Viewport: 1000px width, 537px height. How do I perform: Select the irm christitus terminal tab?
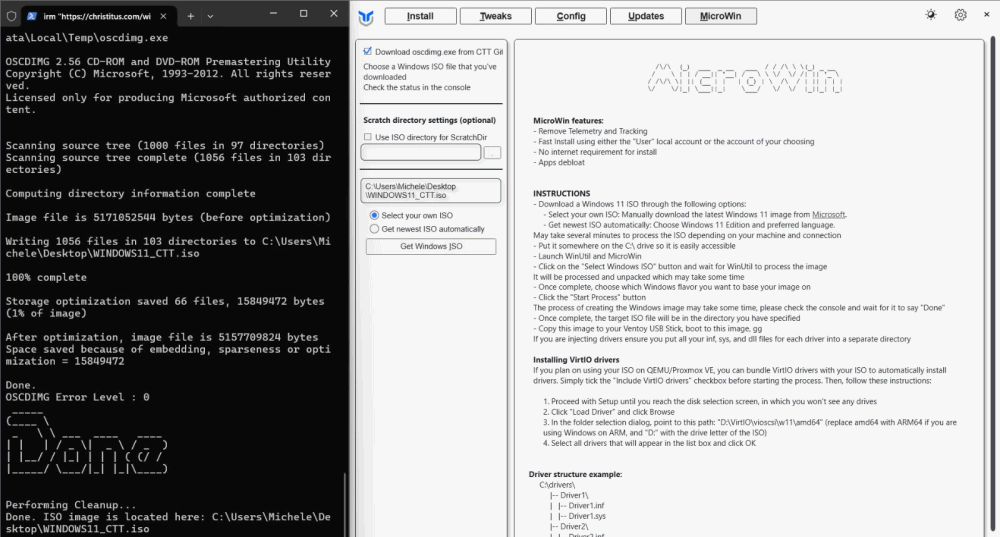pos(97,16)
